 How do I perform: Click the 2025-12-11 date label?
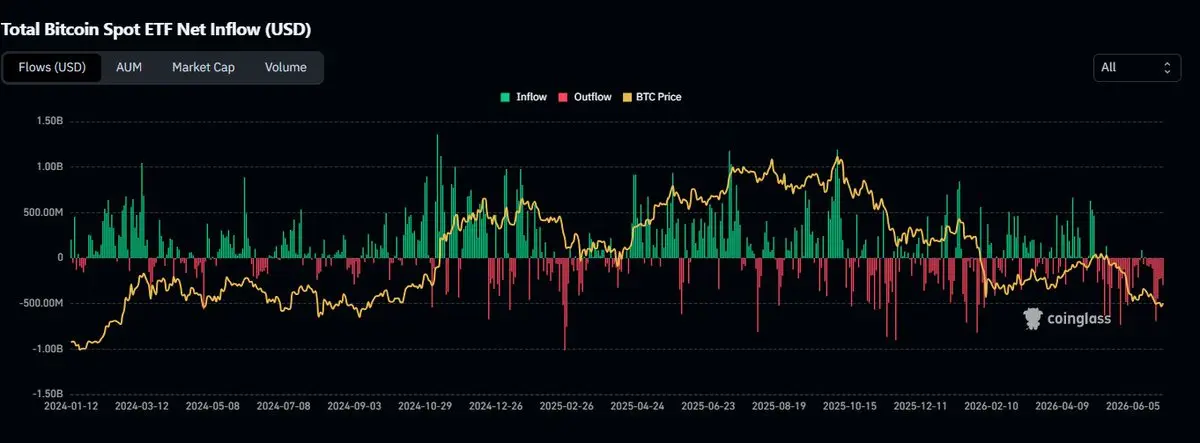pos(922,408)
